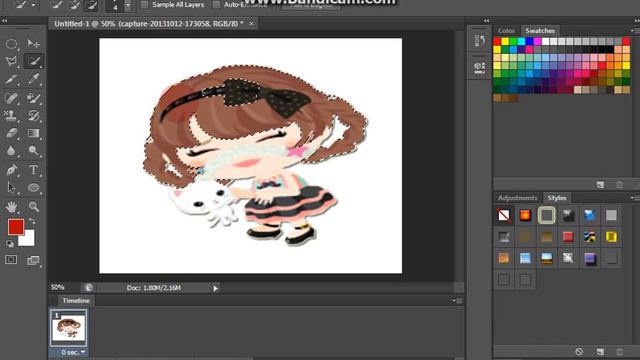
Task: Choose the Polygonal Lasso tool
Action: pos(11,61)
